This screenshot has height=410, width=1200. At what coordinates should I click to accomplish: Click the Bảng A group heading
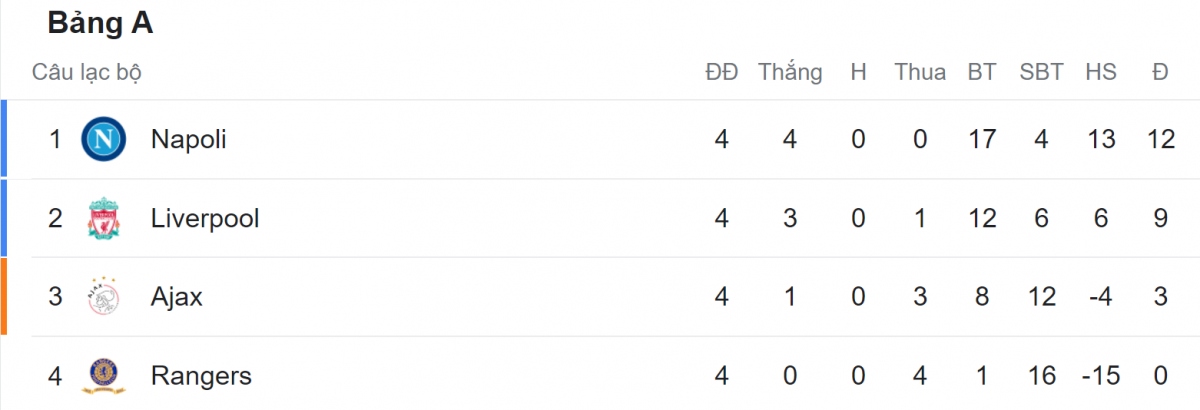click(x=100, y=25)
